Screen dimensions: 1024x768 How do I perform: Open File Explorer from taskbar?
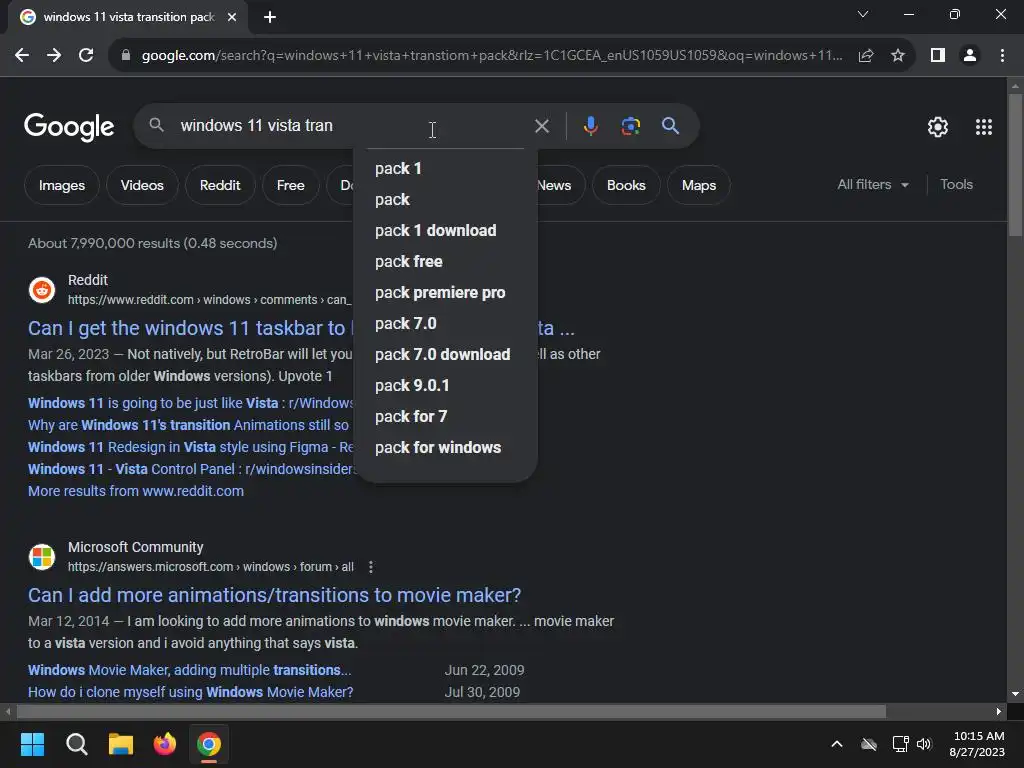121,744
